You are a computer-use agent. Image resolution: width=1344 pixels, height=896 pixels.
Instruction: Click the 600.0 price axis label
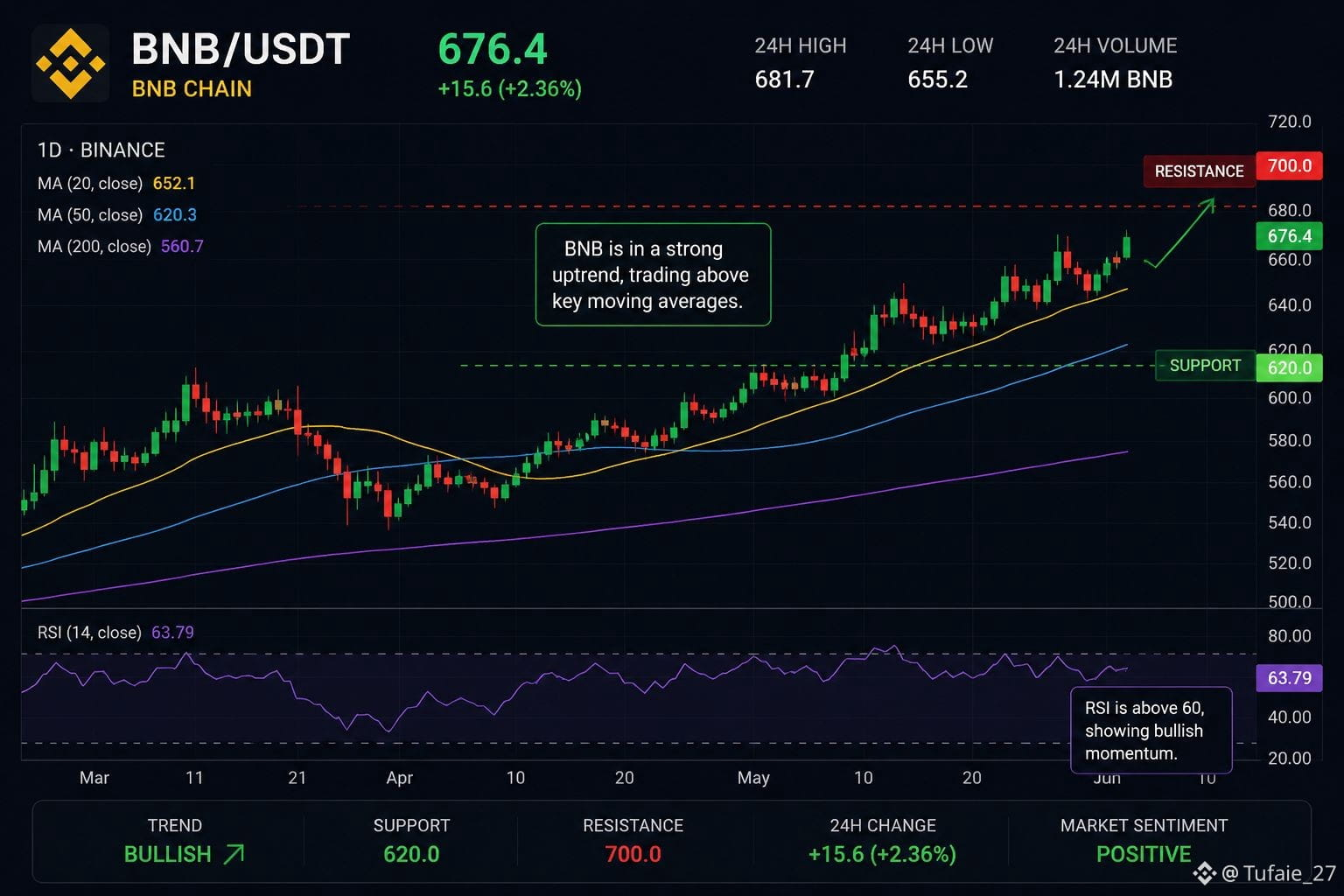point(1290,398)
